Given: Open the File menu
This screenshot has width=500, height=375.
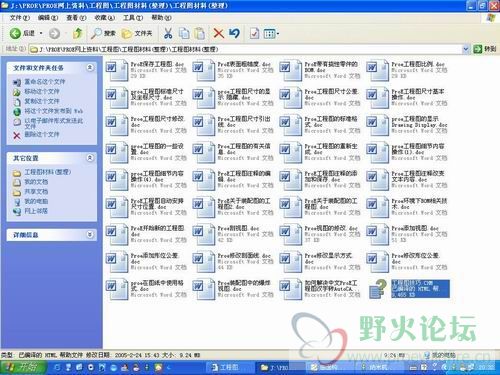Looking at the screenshot, I should (20, 18).
